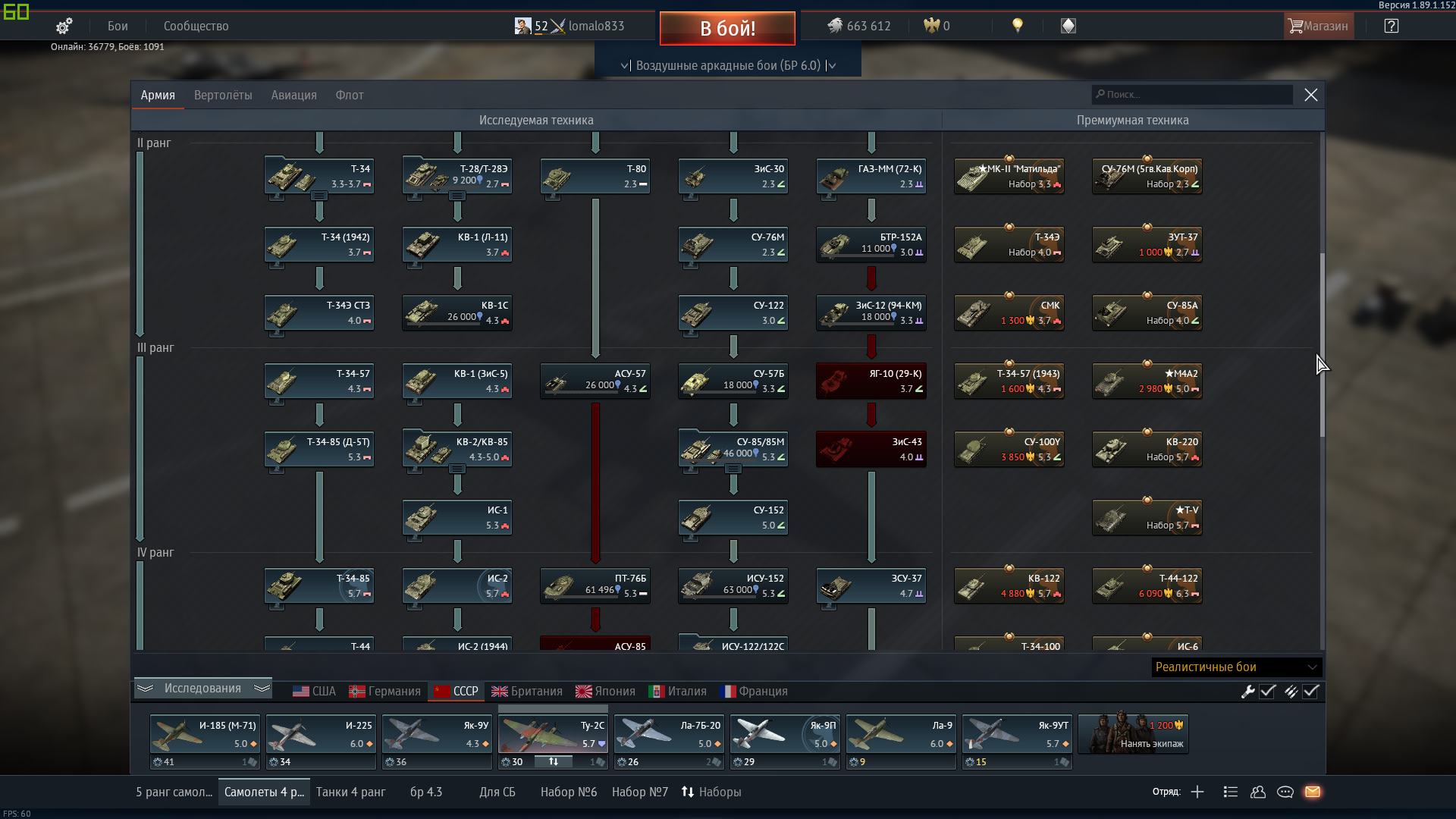Click the research tree vertical scrollbar
This screenshot has width=1456, height=819.
click(1322, 345)
